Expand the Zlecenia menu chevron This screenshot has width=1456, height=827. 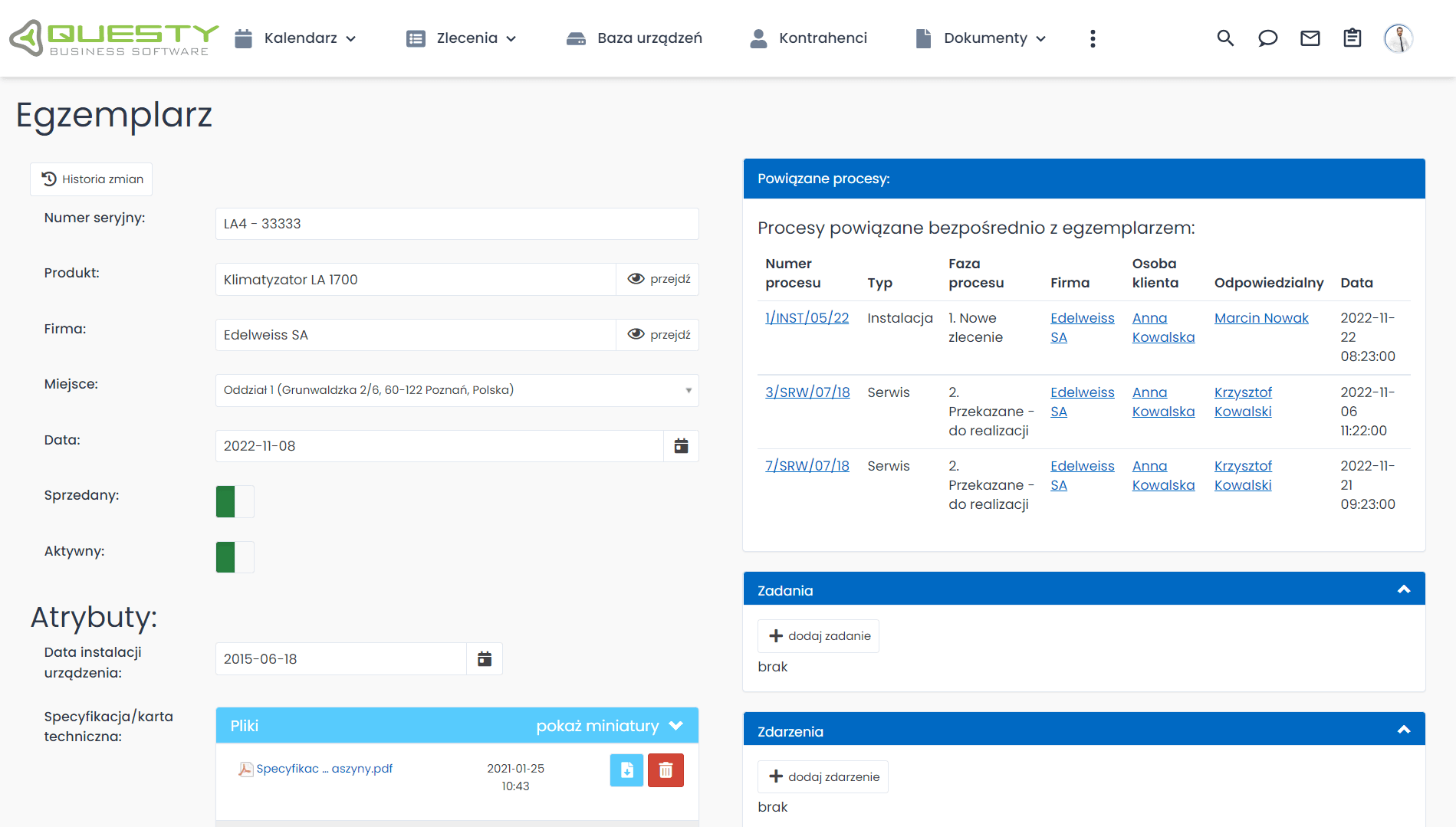511,39
